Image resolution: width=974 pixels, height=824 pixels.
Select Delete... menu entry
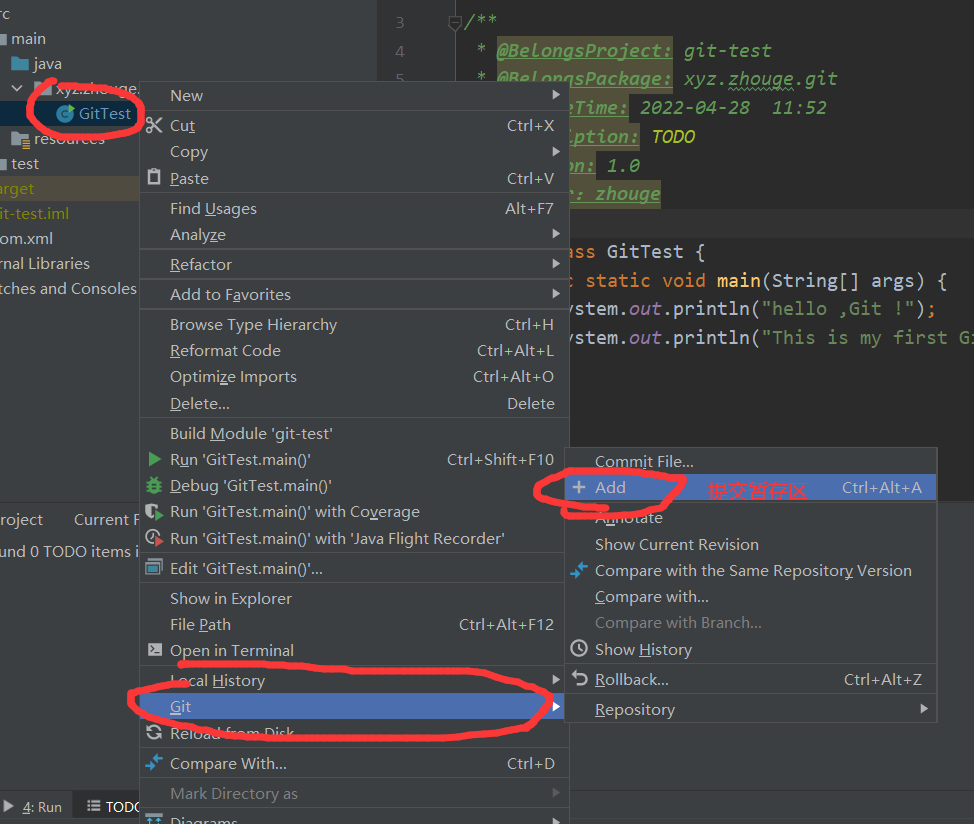tap(354, 404)
